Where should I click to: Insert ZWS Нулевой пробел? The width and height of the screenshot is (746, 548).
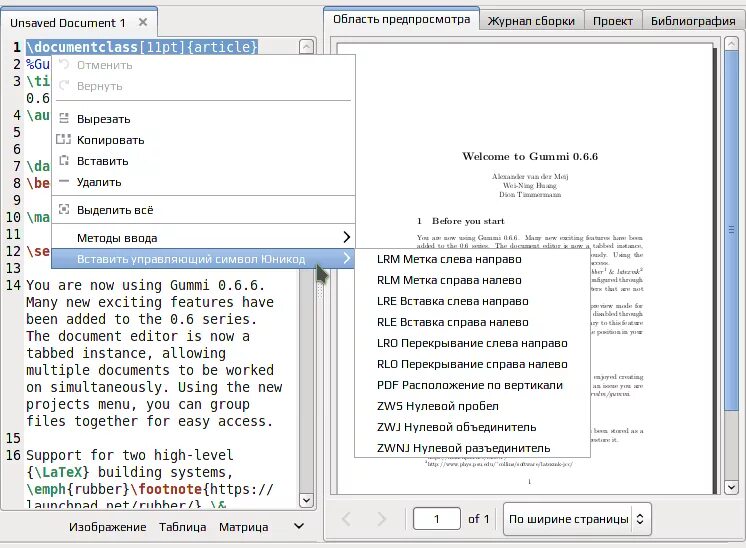click(472, 406)
